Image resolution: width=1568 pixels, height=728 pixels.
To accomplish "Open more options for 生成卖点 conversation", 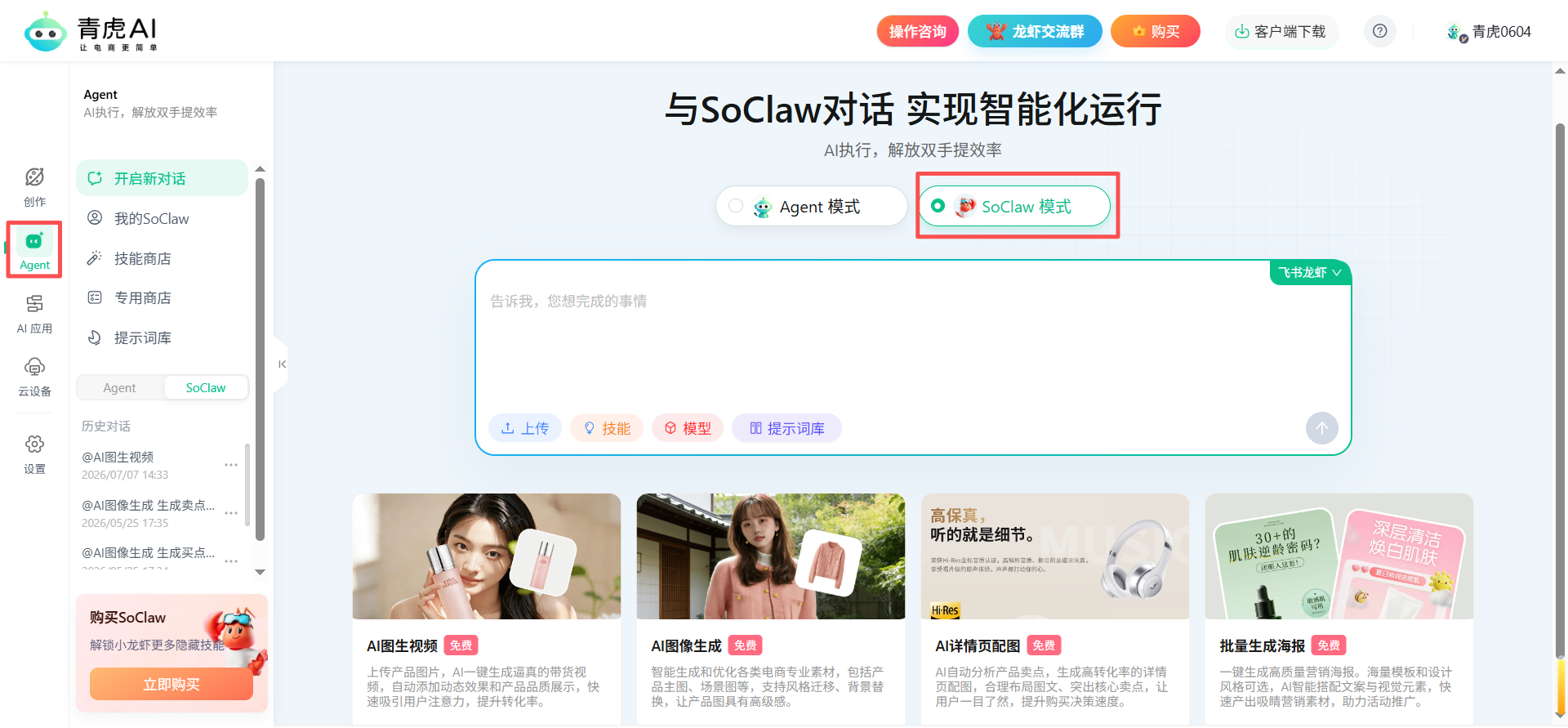I will click(231, 513).
